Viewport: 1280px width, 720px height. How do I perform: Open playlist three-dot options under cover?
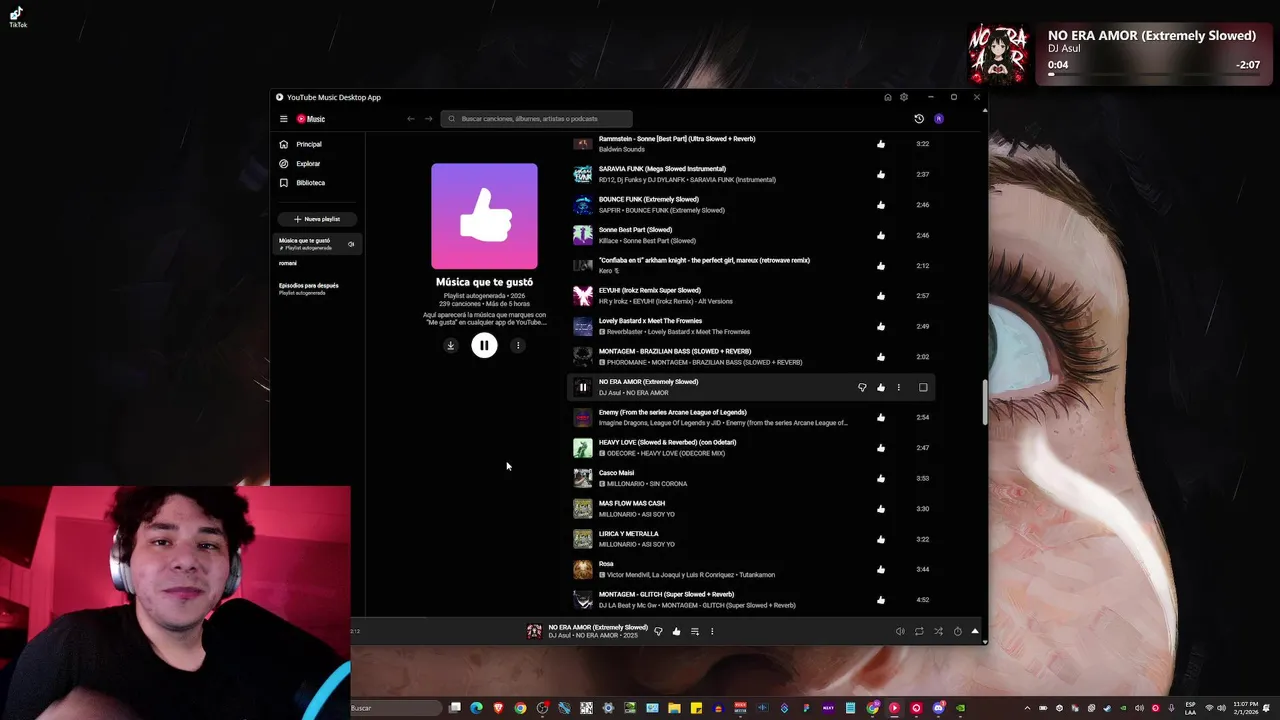click(x=518, y=345)
